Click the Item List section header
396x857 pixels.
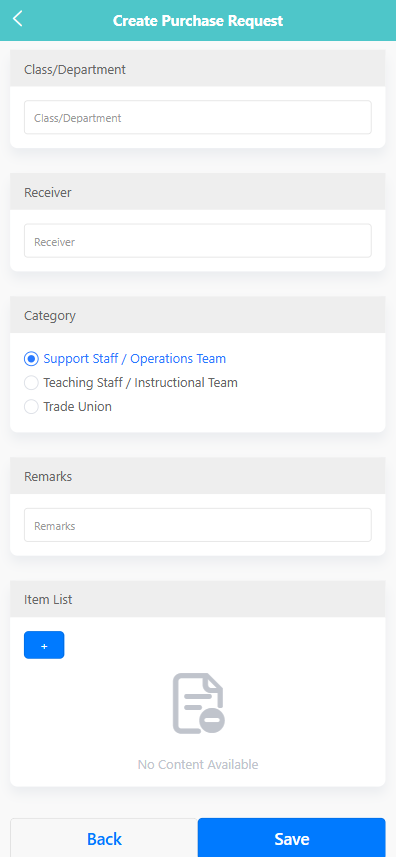(x=198, y=599)
